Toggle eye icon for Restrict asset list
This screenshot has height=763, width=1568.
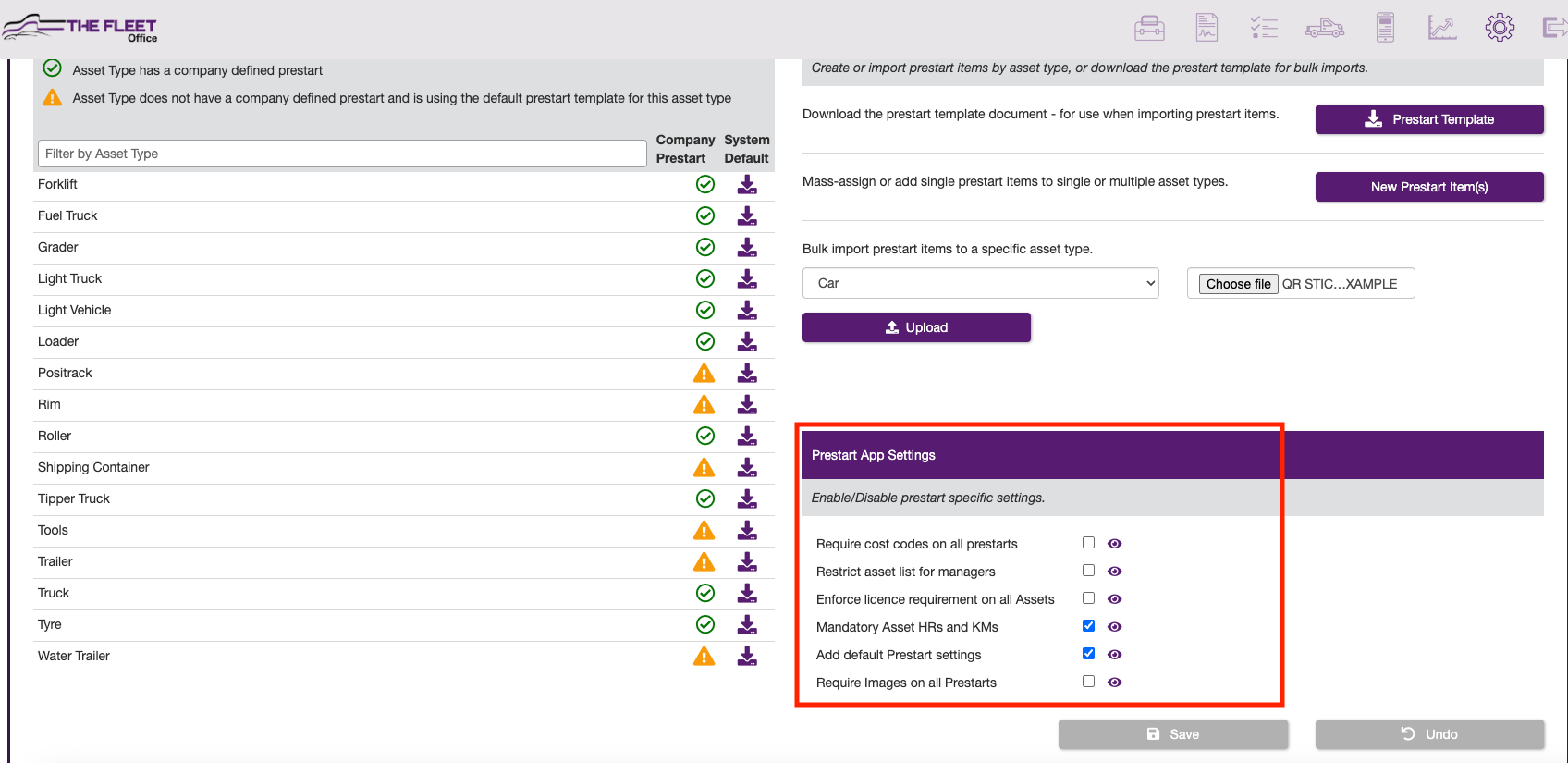[x=1115, y=572]
